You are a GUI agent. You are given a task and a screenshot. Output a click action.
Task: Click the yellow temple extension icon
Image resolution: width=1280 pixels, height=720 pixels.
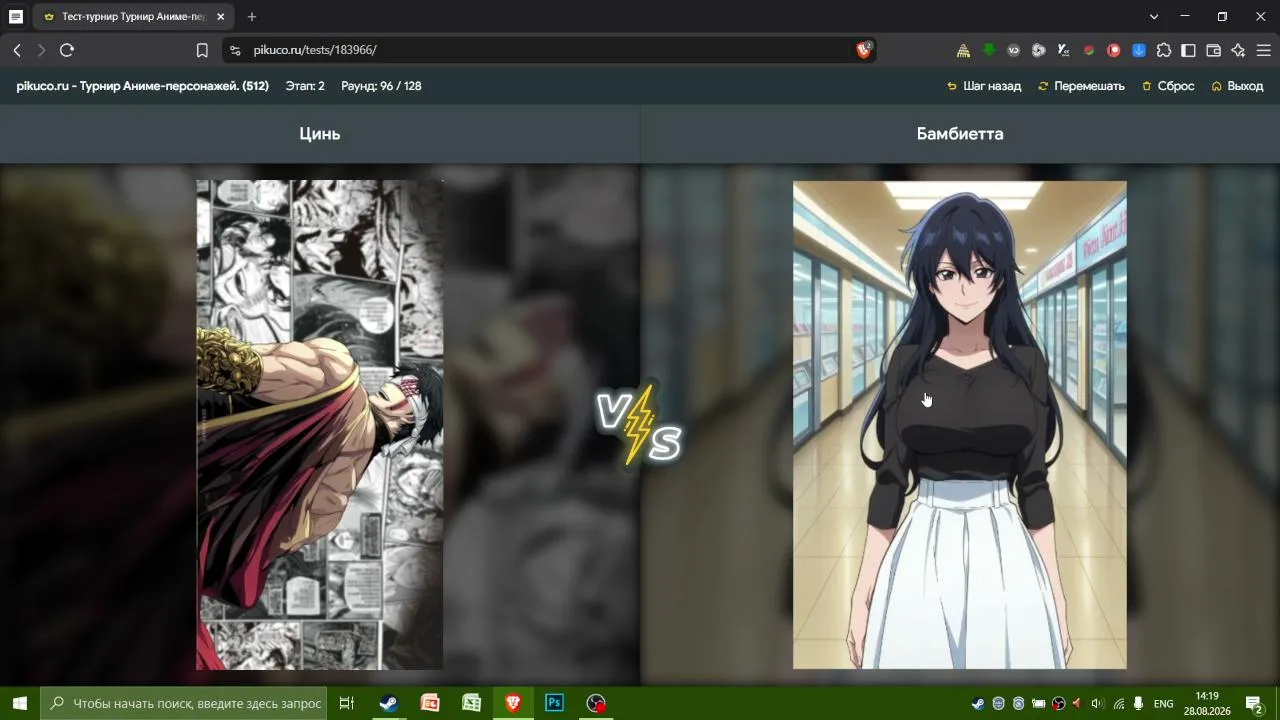(963, 50)
